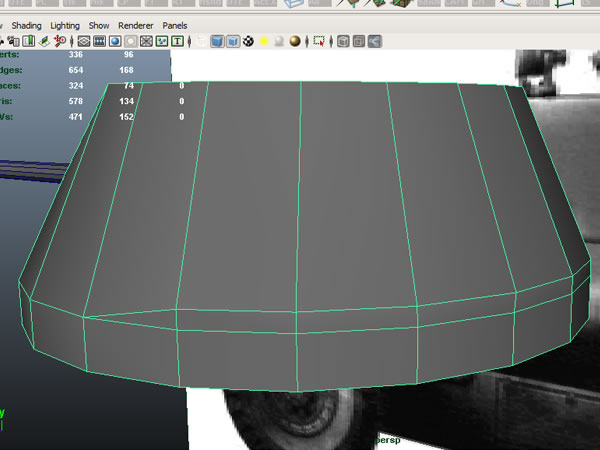This screenshot has height=450, width=600.
Task: Open the Shading dropdown menu
Action: click(x=25, y=24)
